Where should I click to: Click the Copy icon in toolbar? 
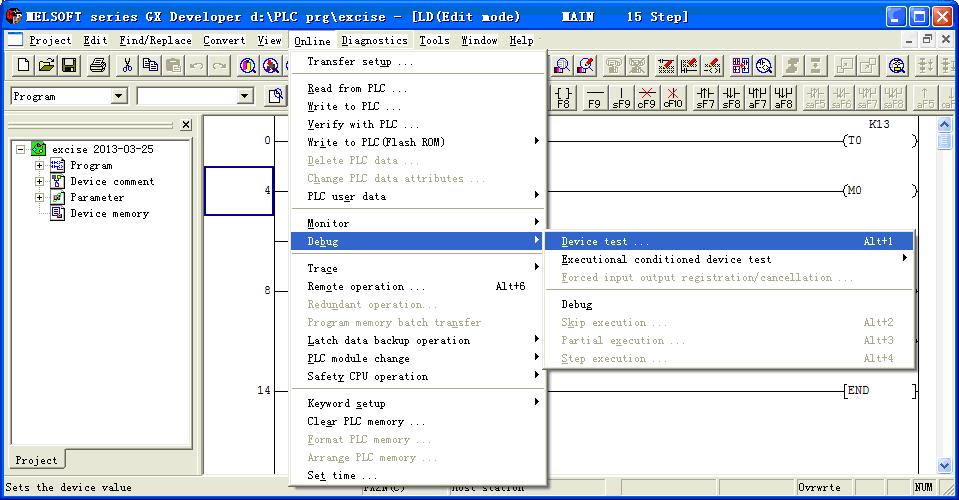(x=150, y=66)
